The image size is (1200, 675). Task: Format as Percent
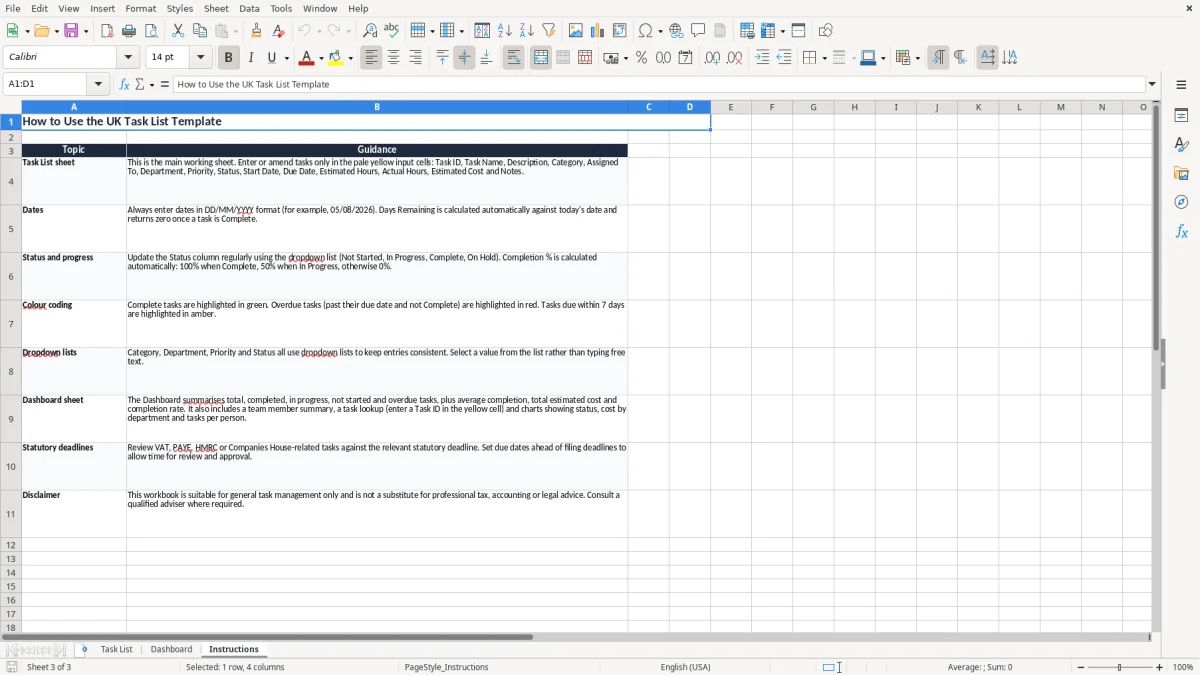pyautogui.click(x=641, y=58)
